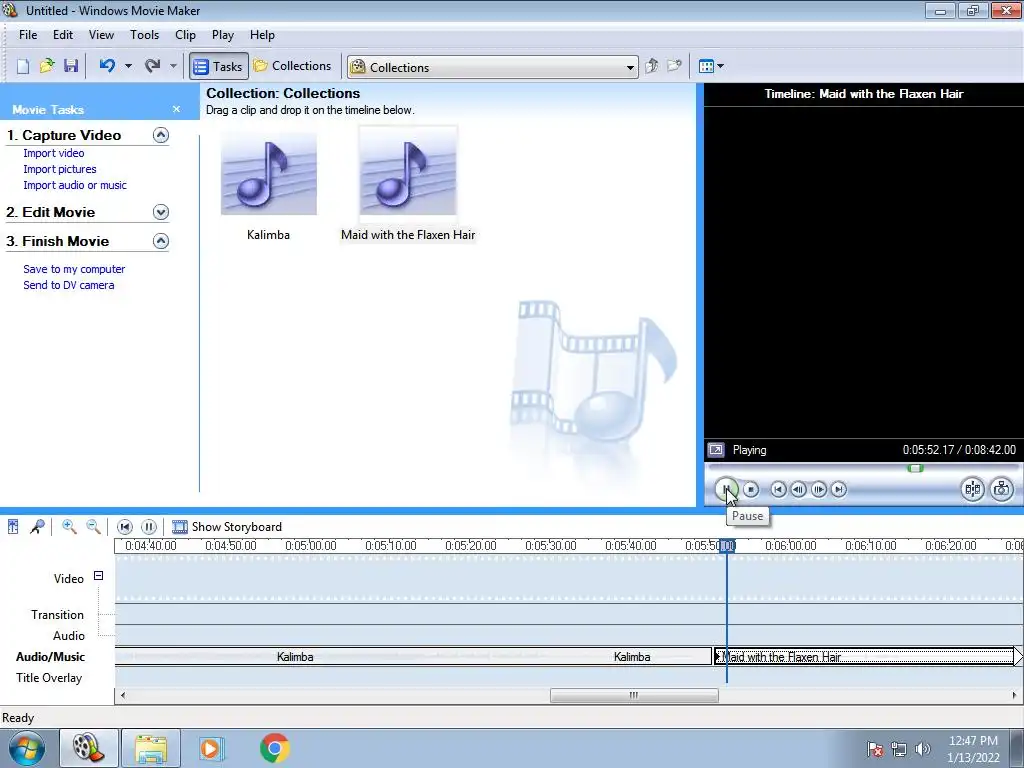
Task: Open the File menu
Action: (x=28, y=35)
